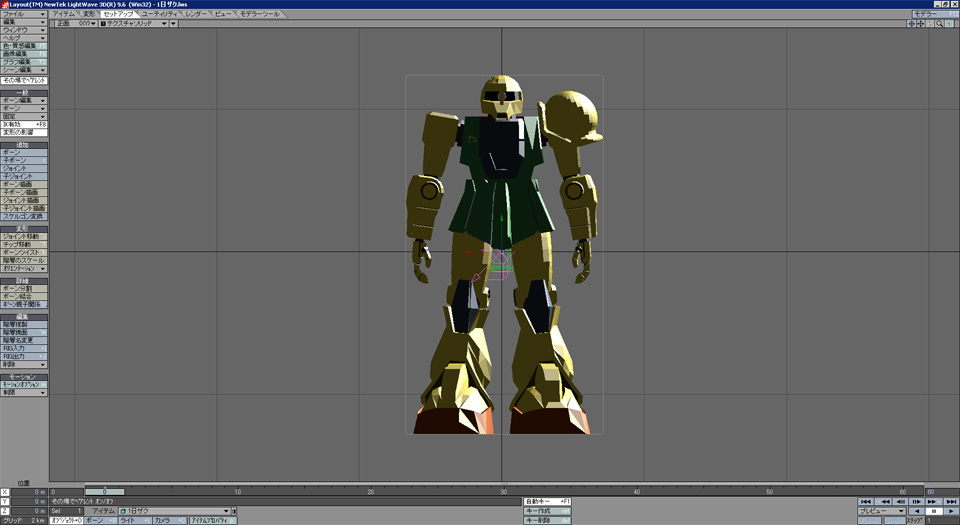Open the ヘルプ (Help) menu dropdown

click(24, 38)
